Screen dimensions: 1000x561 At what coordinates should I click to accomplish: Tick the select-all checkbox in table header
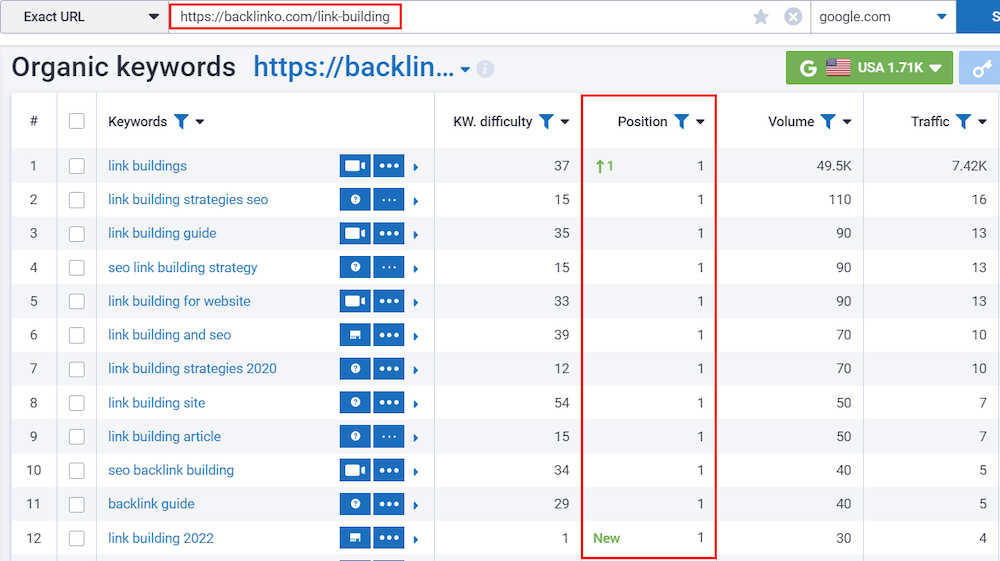point(77,122)
